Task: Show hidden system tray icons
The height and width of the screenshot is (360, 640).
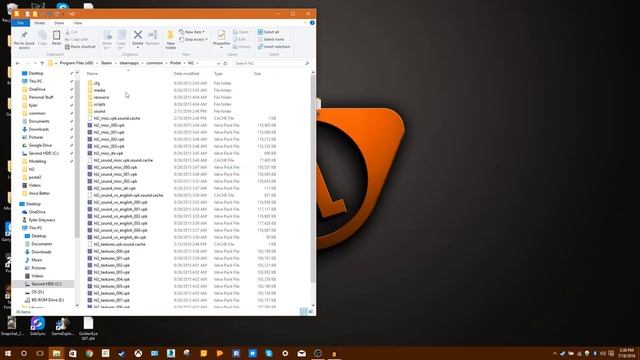Action: pos(554,353)
